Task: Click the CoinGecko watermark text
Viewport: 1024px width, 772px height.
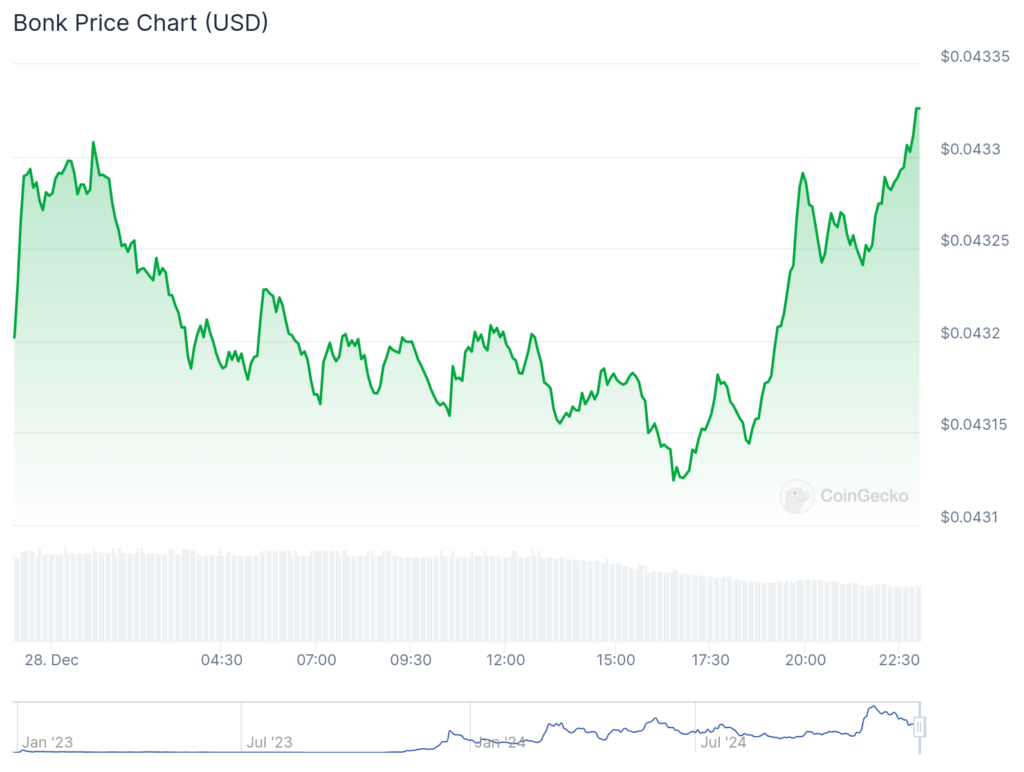Action: 864,495
